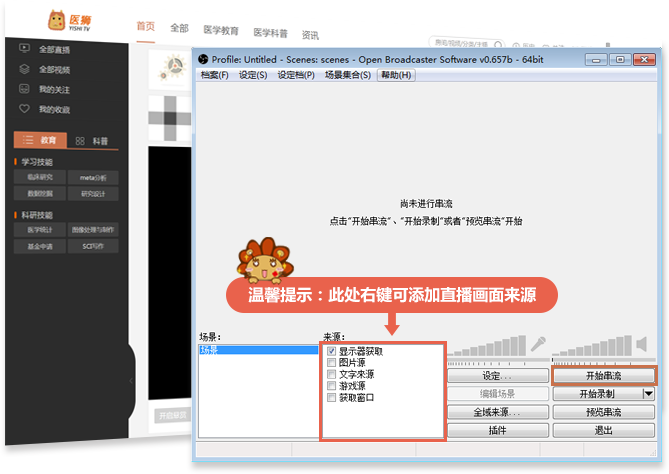Screen dimensions: 669x474
Task: Open 全部直播 link in sidebar
Action: click(54, 49)
